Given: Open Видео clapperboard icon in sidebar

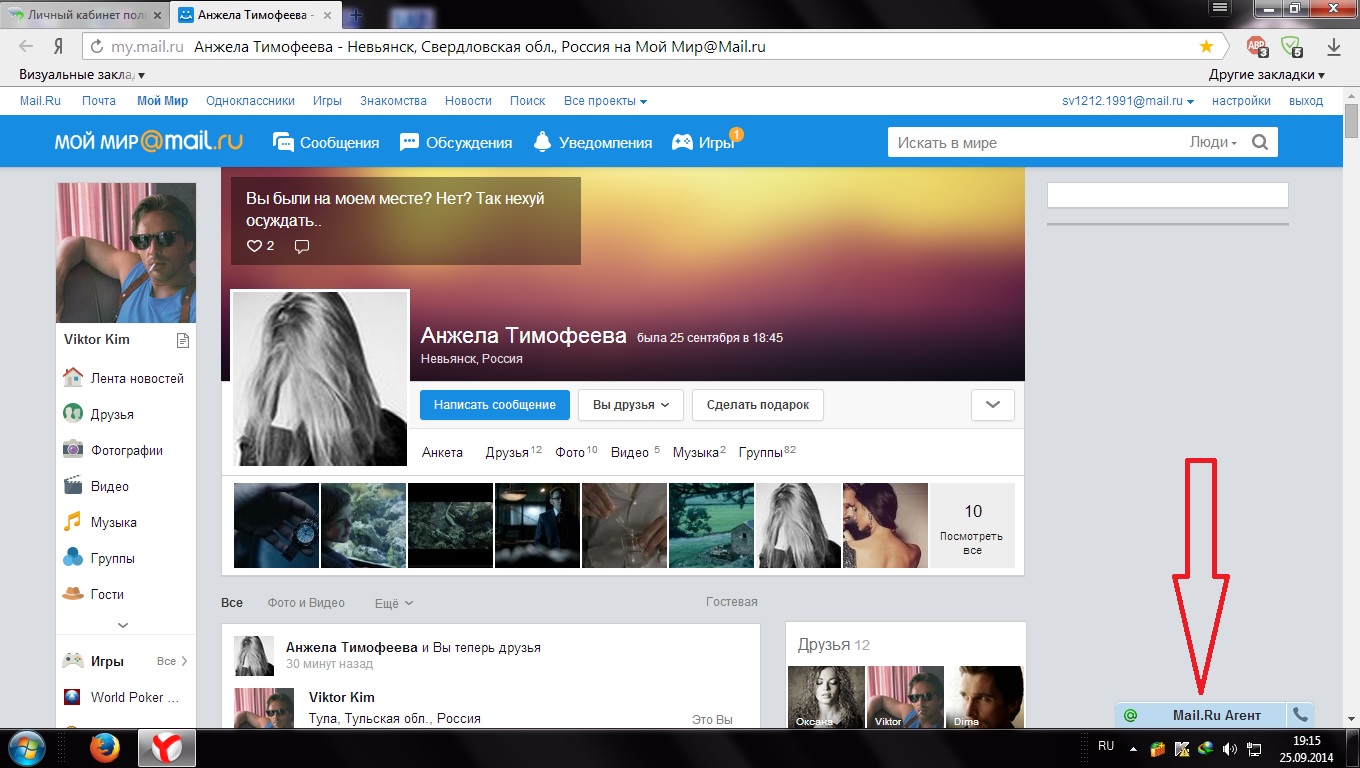Looking at the screenshot, I should pyautogui.click(x=72, y=486).
